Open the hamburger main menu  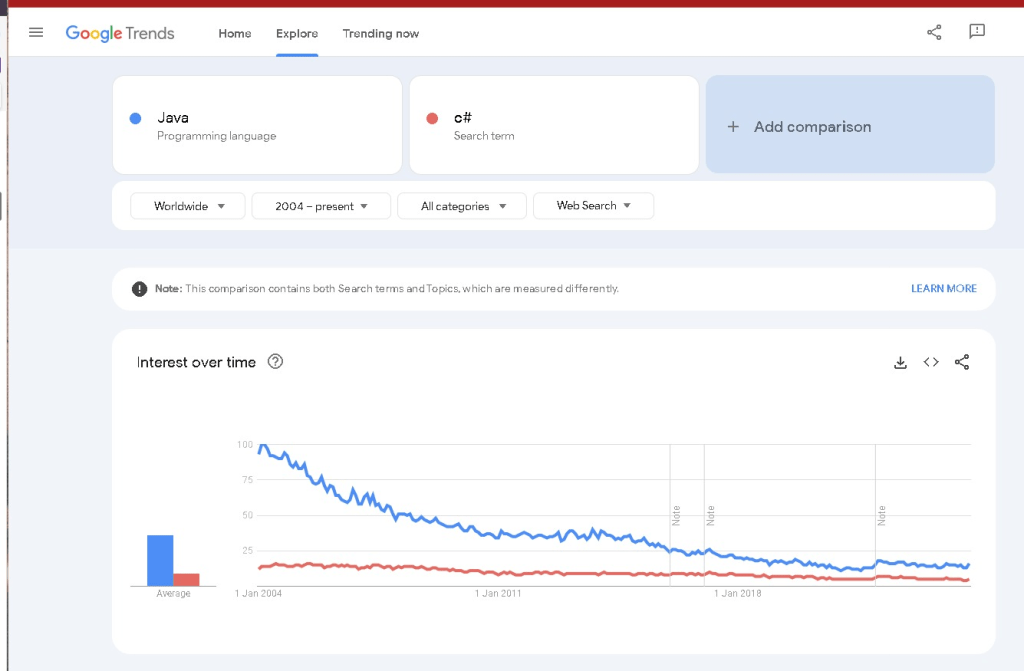pos(36,32)
